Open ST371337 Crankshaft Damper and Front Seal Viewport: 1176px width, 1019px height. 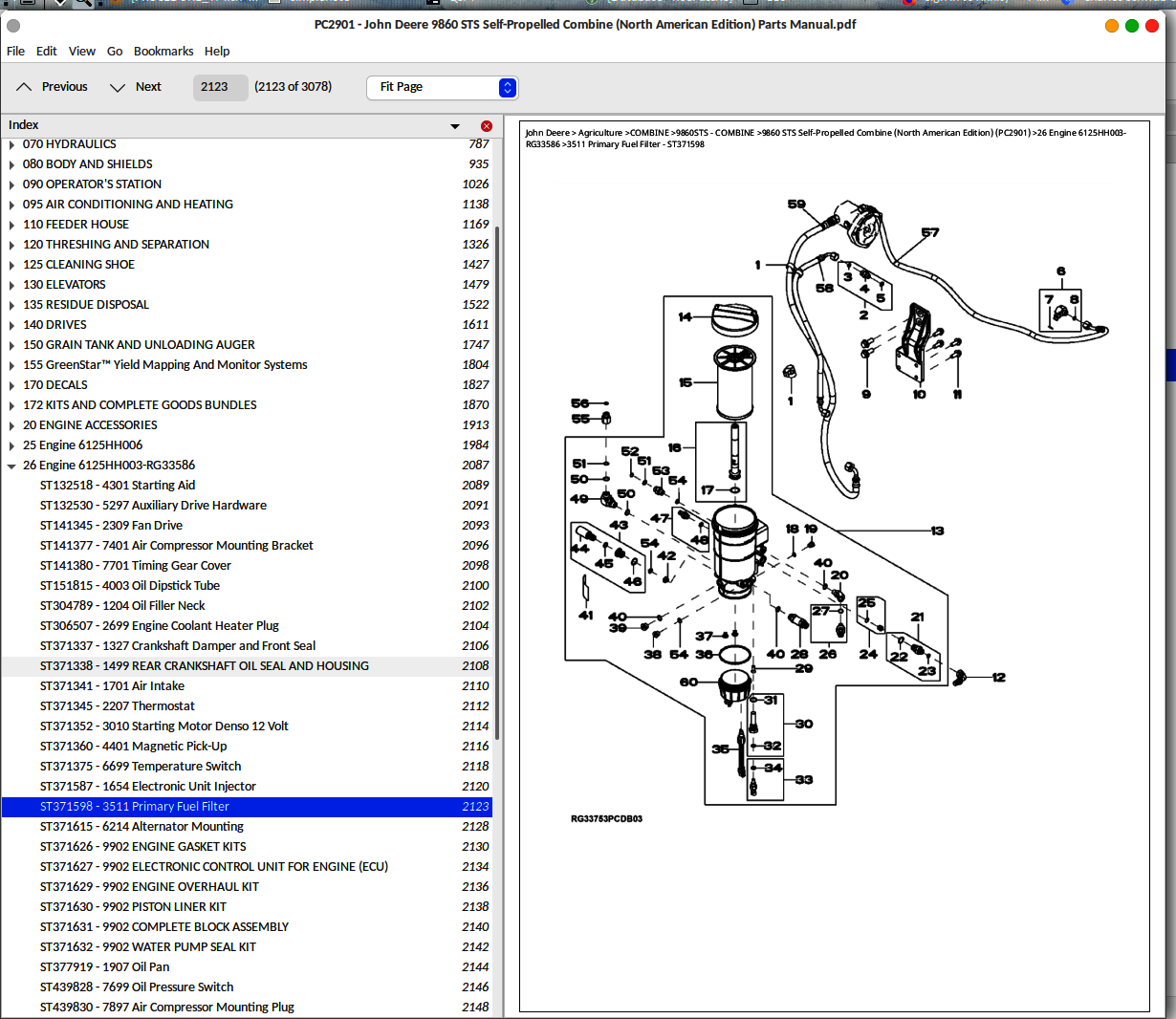247,646
